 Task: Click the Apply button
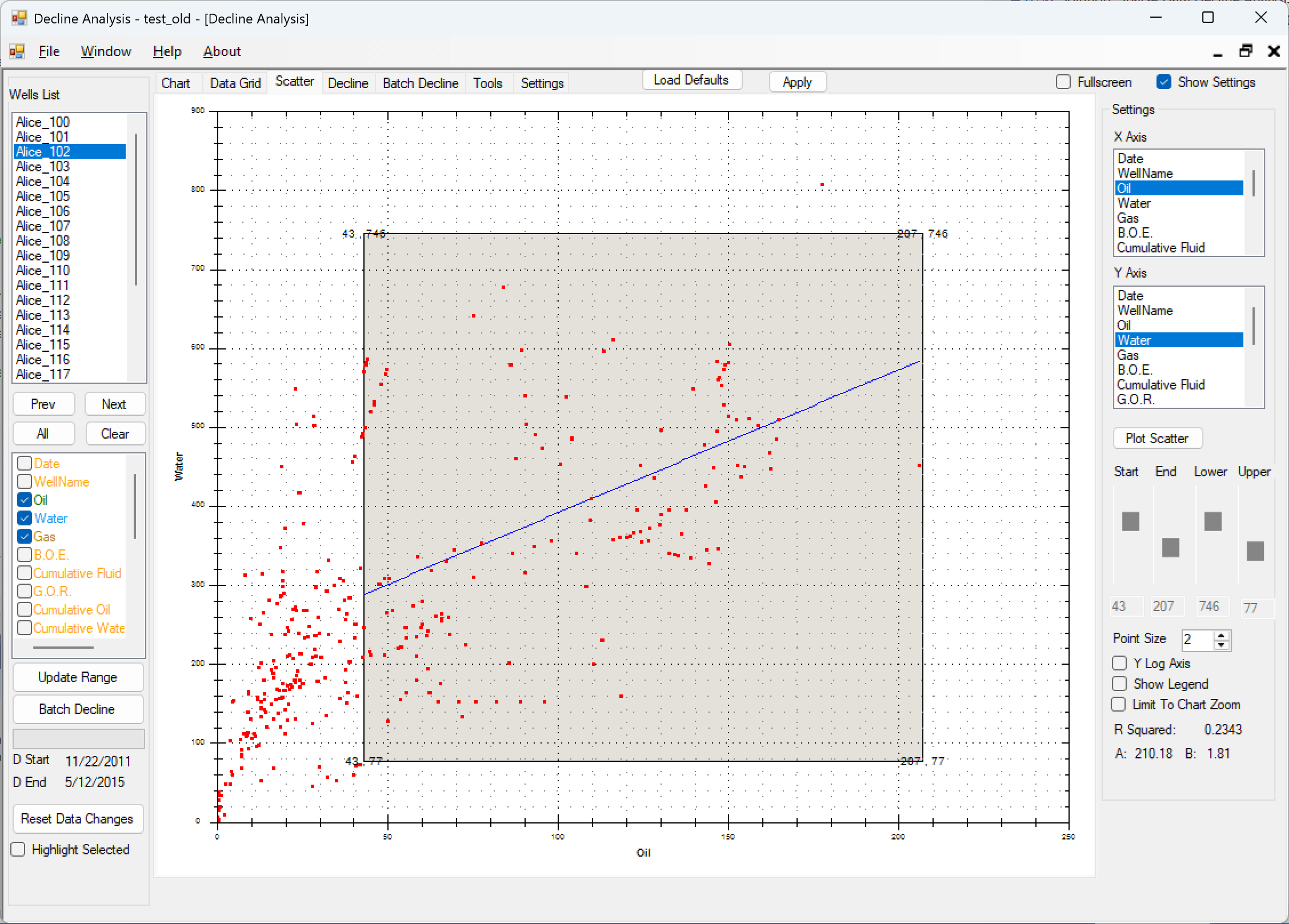797,82
